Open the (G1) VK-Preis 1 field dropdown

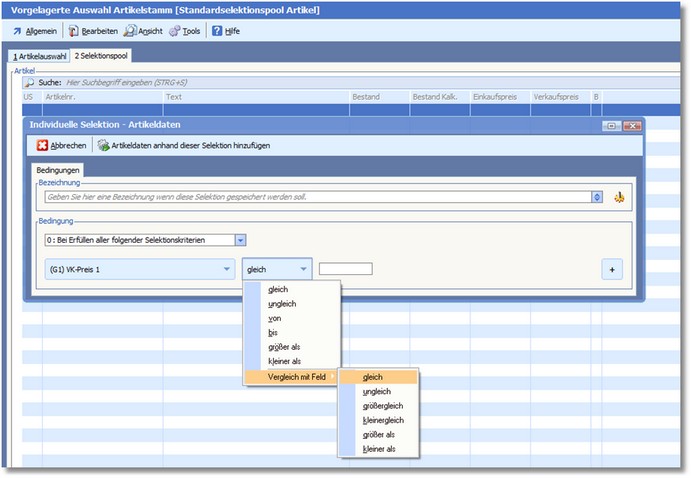pyautogui.click(x=226, y=269)
